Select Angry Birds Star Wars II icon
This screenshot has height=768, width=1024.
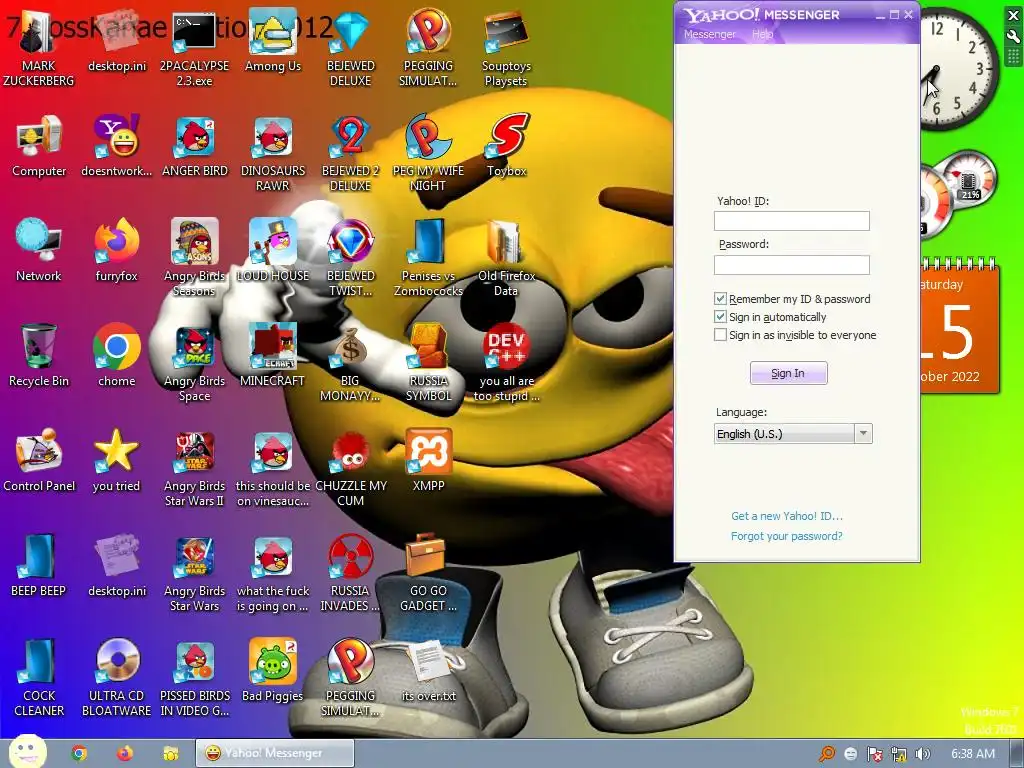(195, 467)
